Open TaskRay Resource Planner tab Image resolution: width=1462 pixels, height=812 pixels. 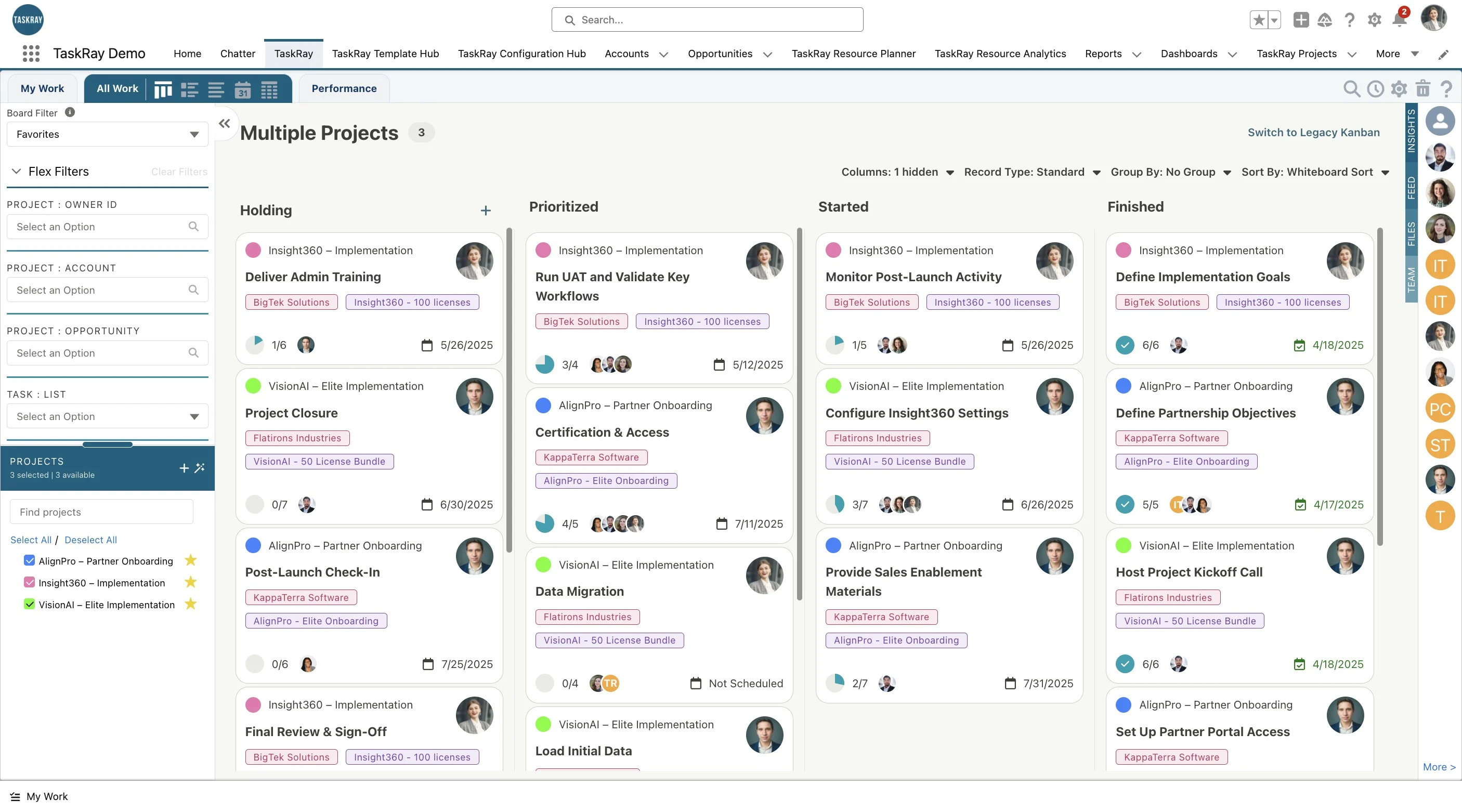[x=854, y=54]
